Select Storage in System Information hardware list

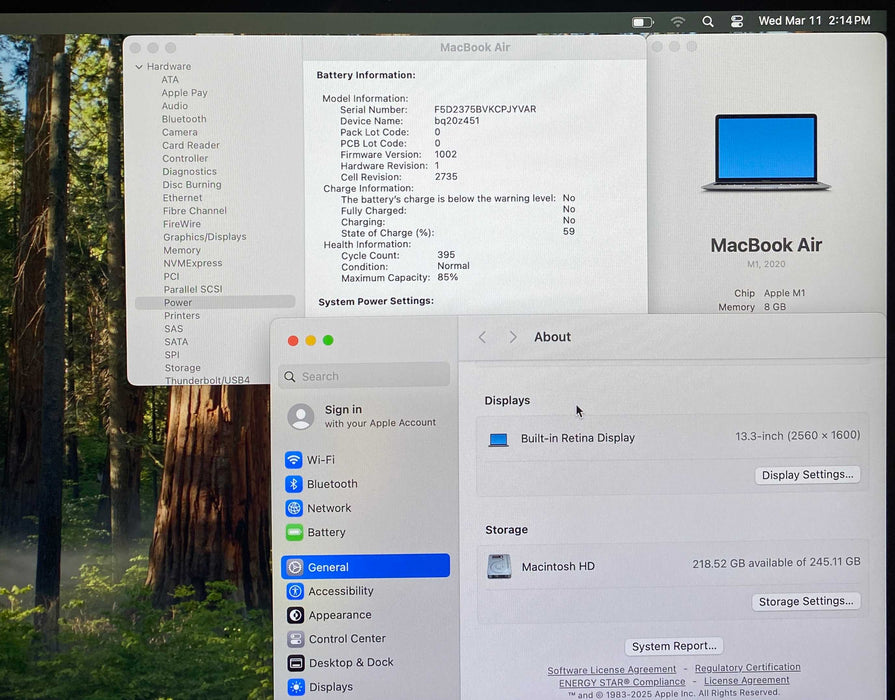pyautogui.click(x=183, y=368)
